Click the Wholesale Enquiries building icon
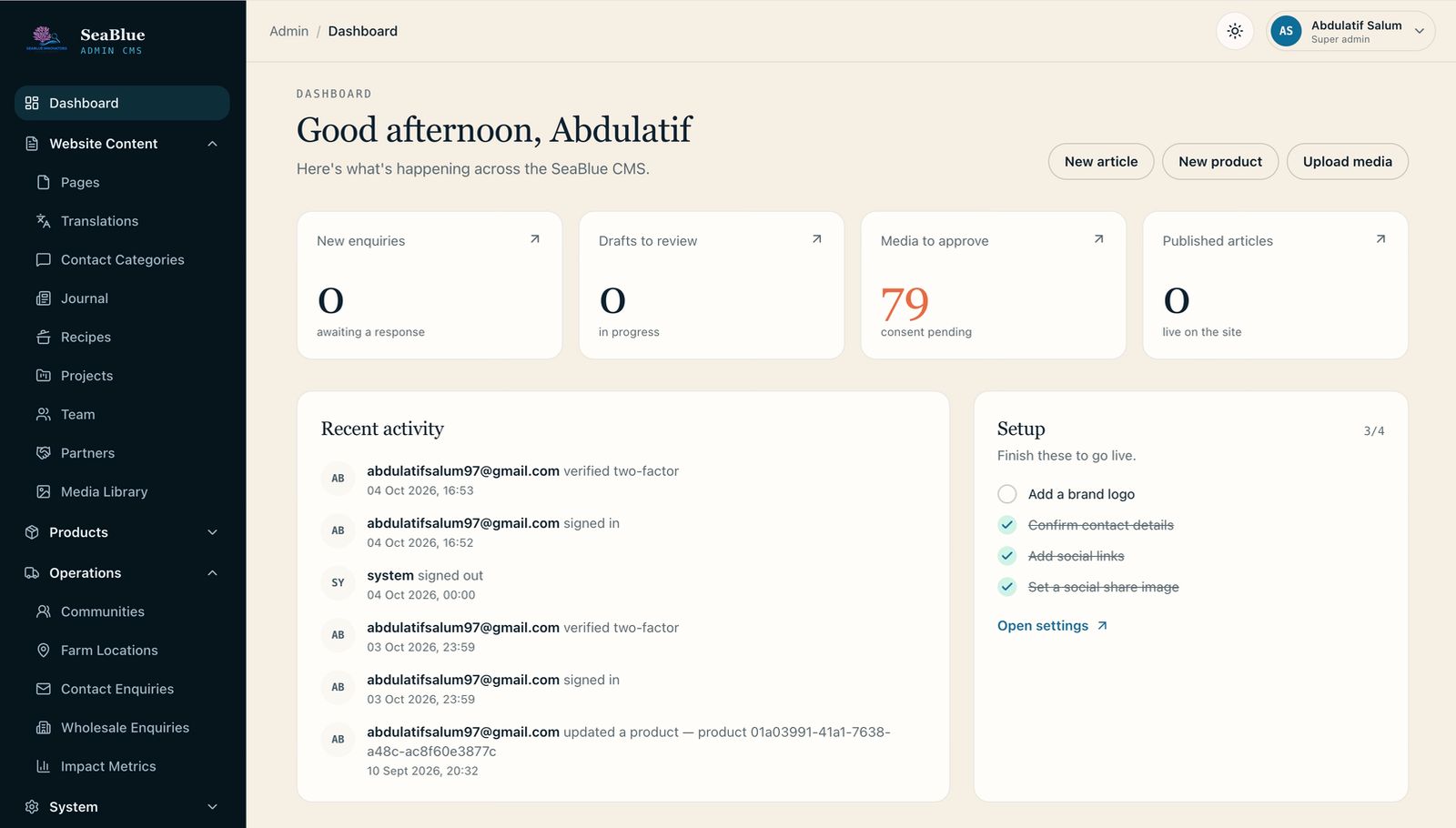Viewport: 1456px width, 828px height. pos(43,728)
